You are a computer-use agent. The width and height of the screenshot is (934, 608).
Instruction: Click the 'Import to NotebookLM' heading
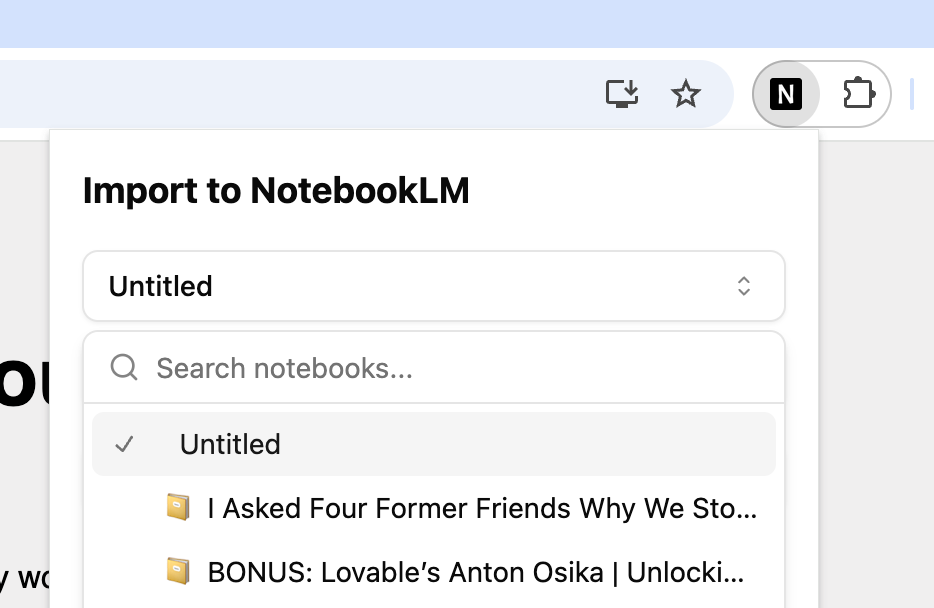[276, 191]
